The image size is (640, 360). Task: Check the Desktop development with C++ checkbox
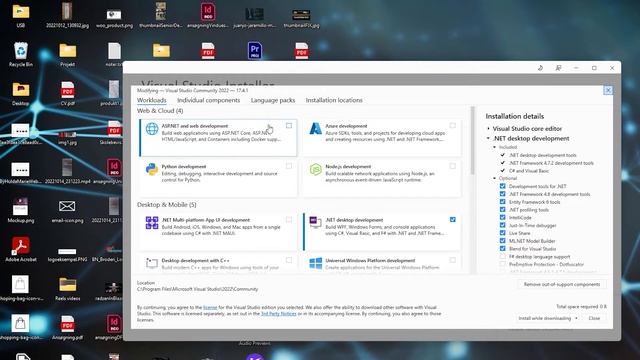289,260
